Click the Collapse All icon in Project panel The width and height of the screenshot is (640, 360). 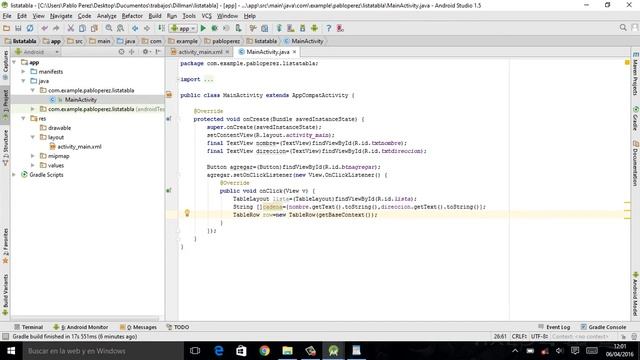[x=132, y=52]
